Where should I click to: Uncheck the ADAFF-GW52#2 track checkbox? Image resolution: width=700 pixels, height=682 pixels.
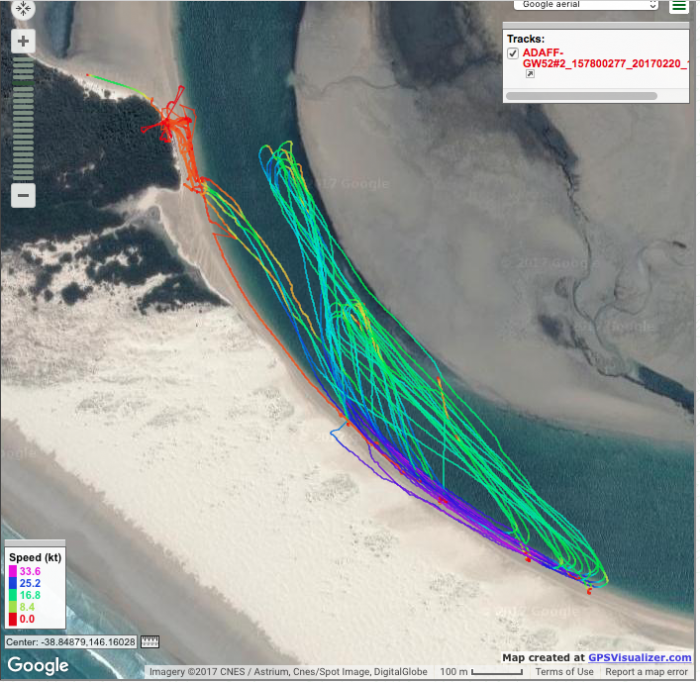pyautogui.click(x=513, y=53)
